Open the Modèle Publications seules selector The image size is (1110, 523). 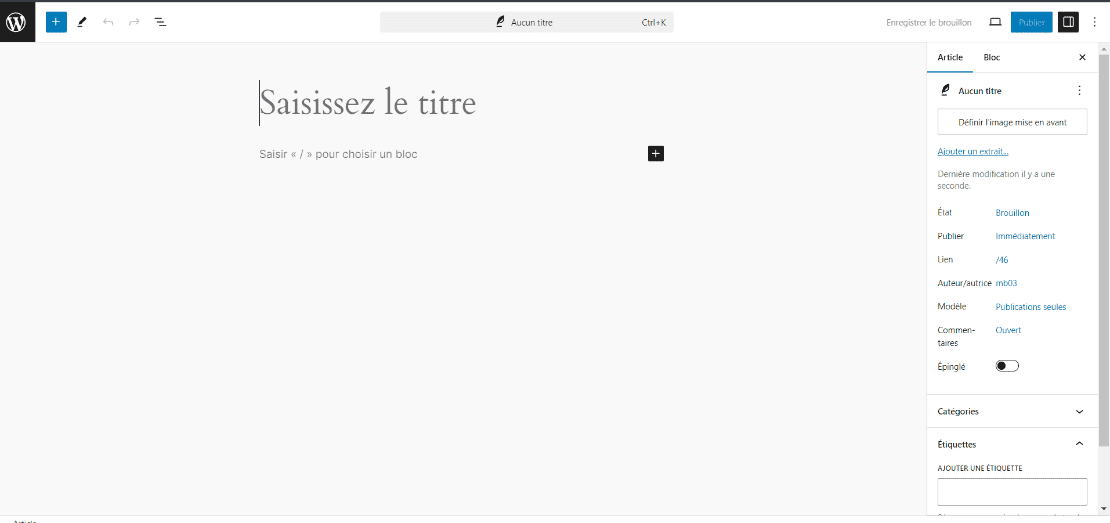coord(1031,306)
